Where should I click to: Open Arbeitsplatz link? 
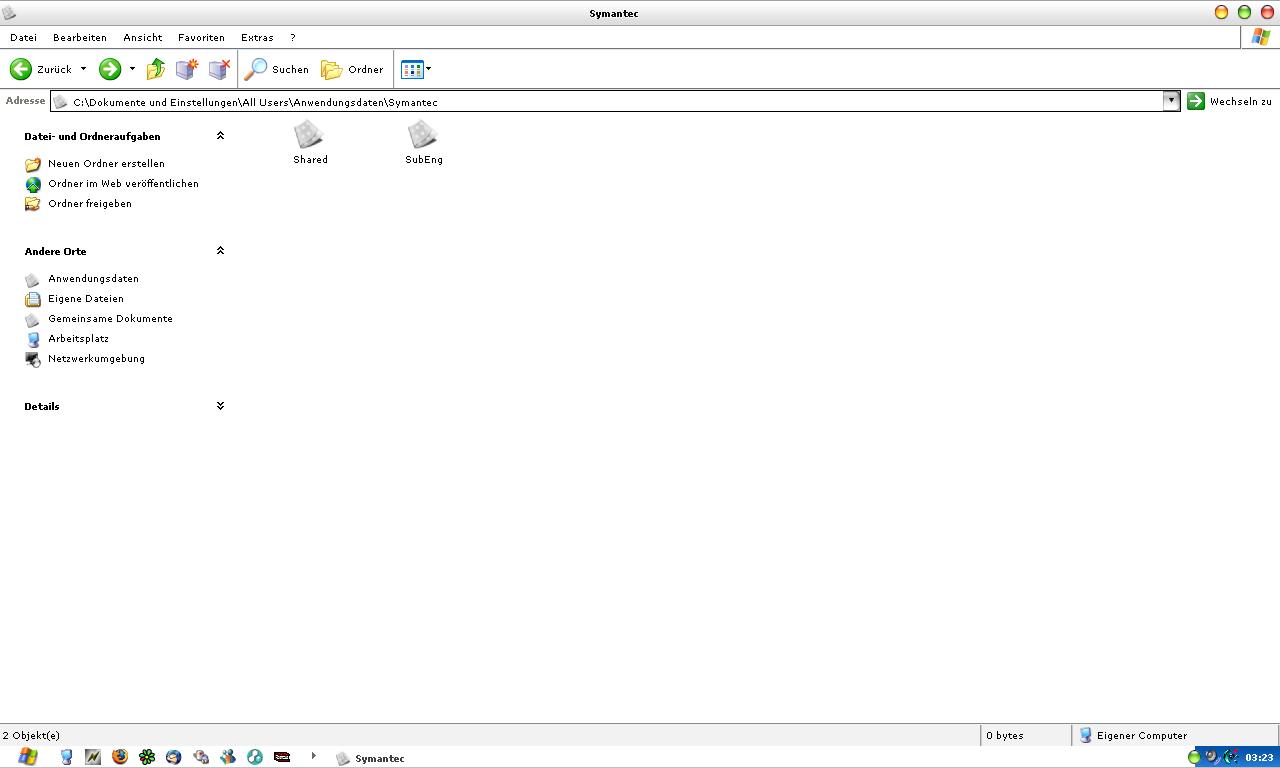point(78,338)
